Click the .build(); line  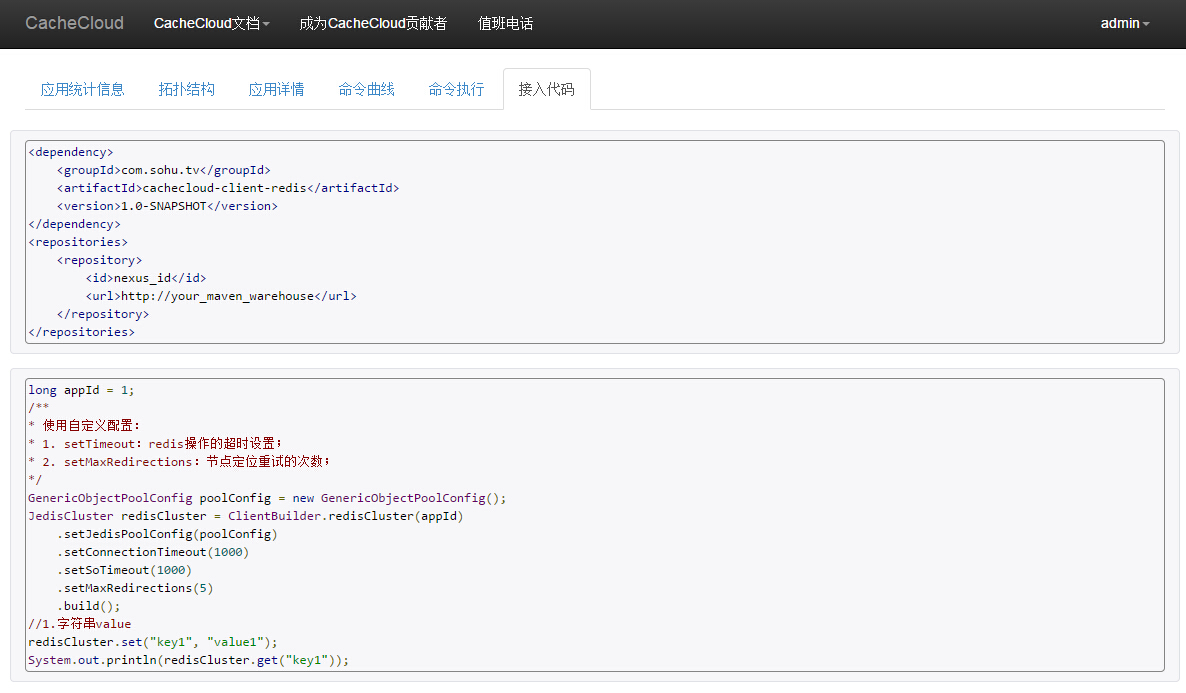(88, 607)
